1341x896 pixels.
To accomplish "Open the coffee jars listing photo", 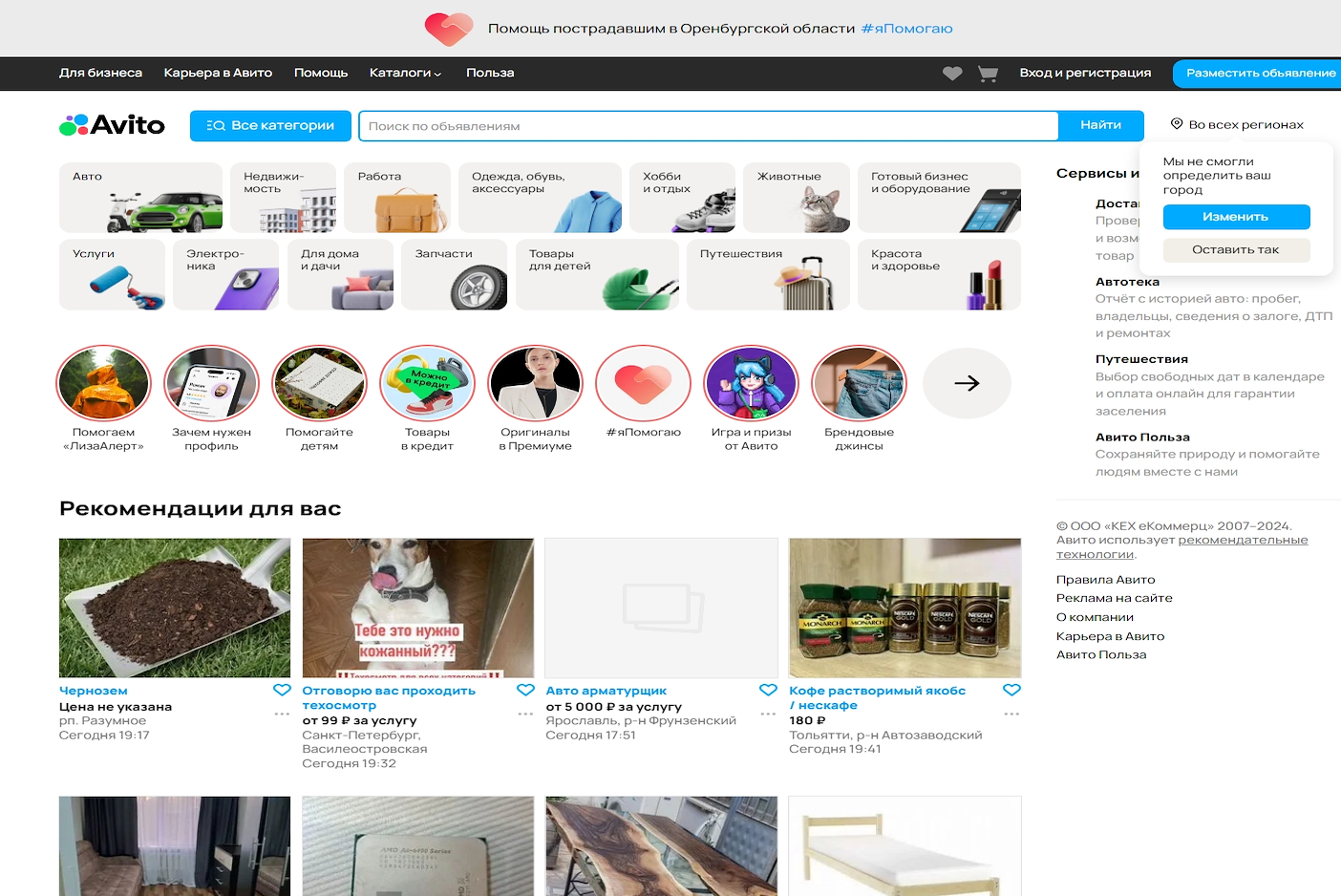I will click(905, 608).
